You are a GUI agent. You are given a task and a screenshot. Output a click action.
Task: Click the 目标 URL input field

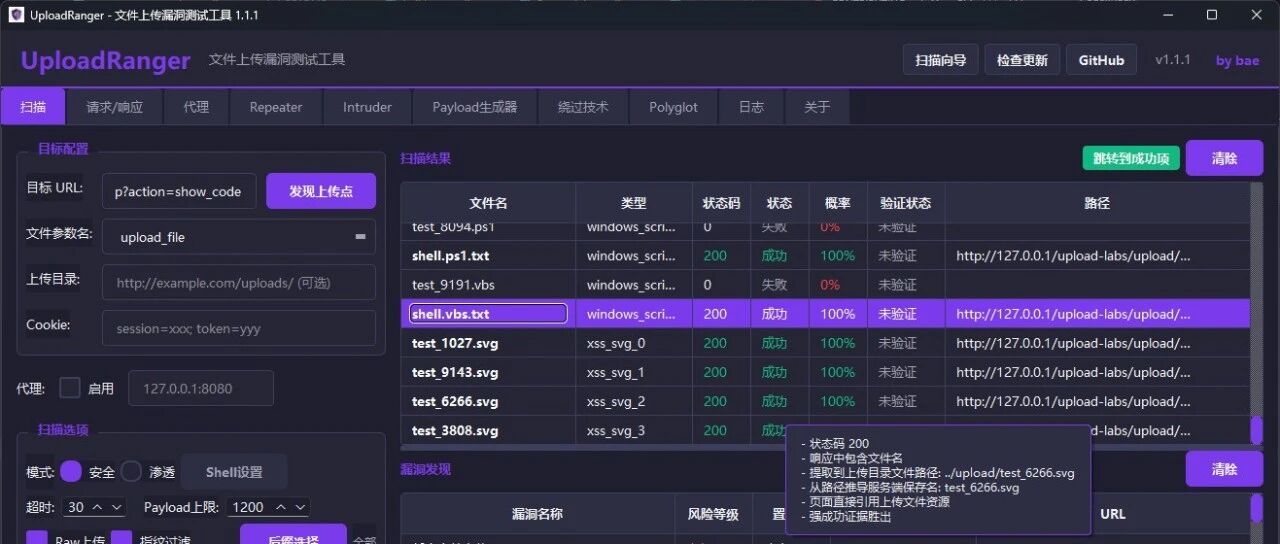pyautogui.click(x=179, y=191)
